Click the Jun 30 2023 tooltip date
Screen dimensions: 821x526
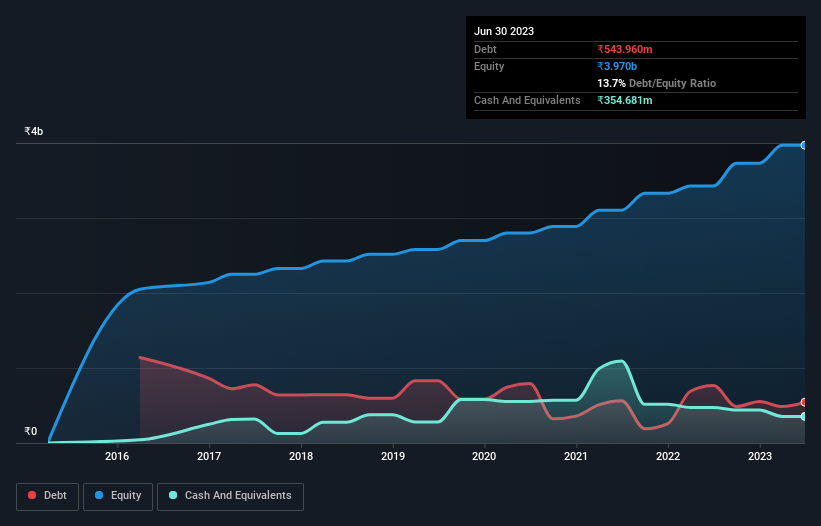coord(504,31)
